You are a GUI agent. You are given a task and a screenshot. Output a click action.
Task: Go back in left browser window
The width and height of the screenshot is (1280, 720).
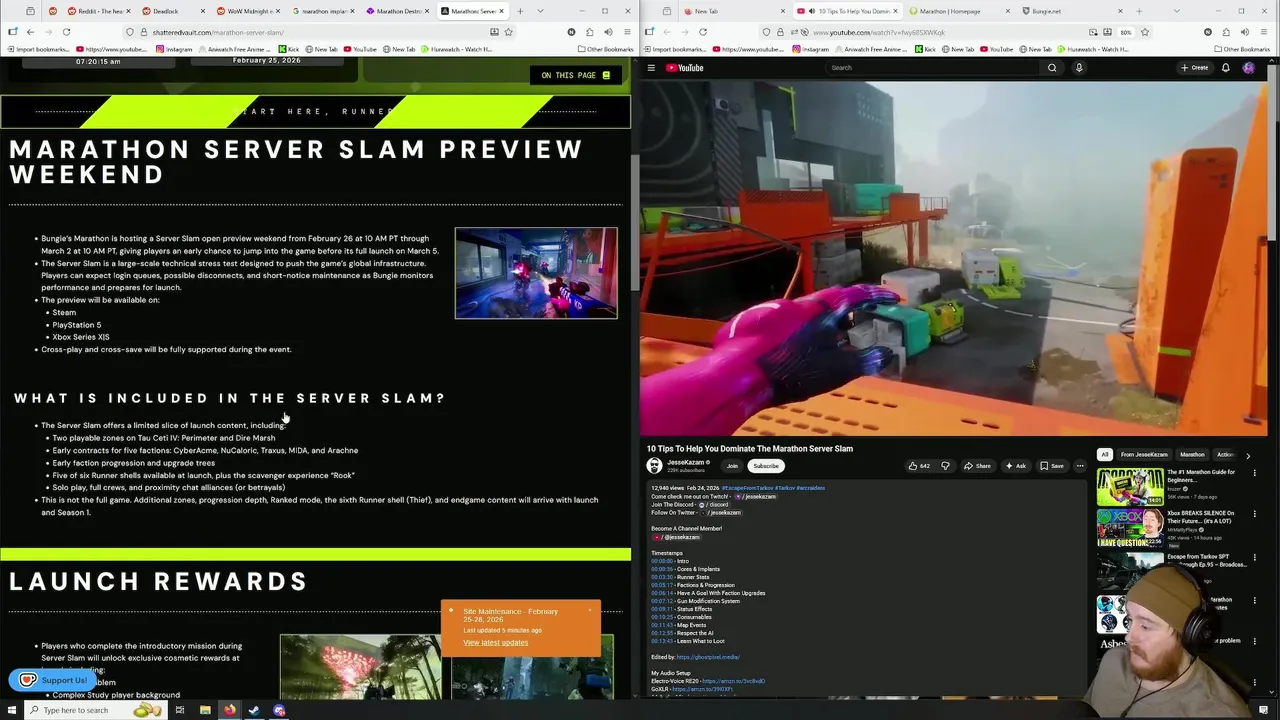coord(31,32)
